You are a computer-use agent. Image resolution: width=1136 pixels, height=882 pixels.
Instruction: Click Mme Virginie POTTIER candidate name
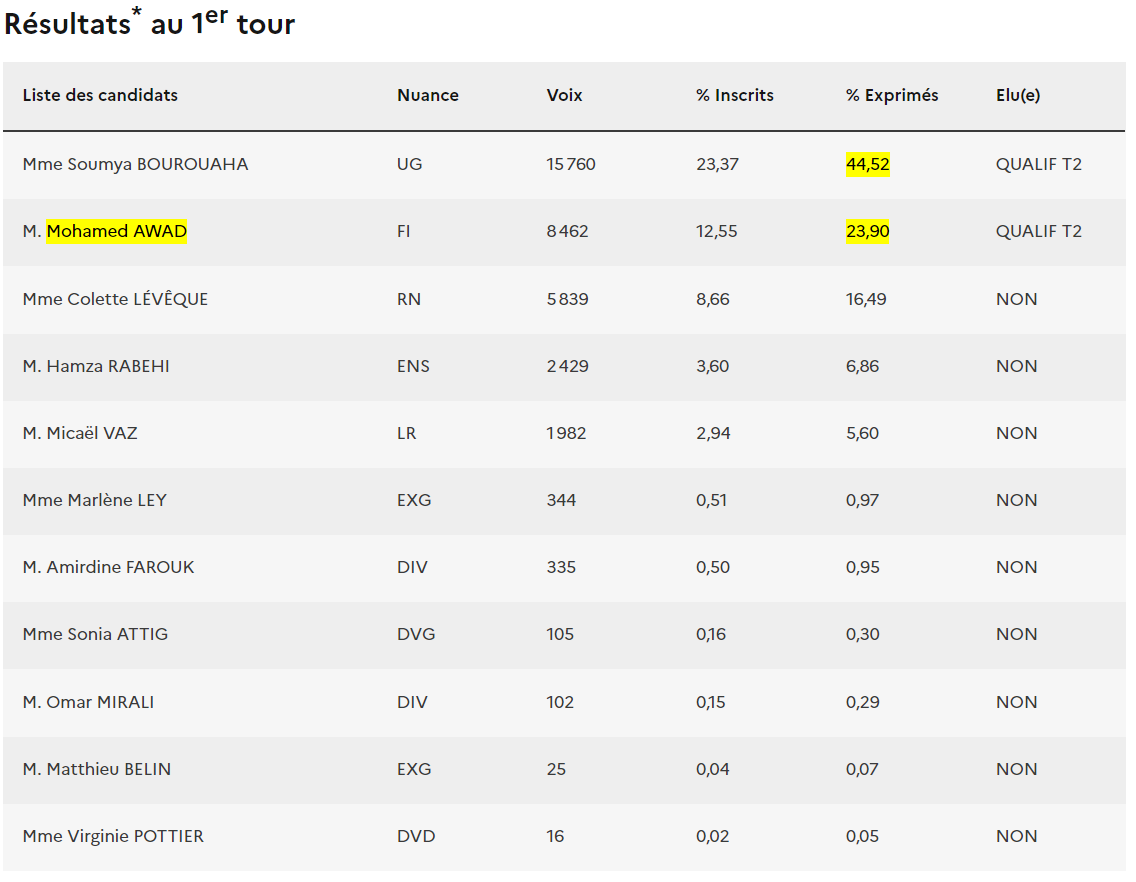click(x=113, y=836)
